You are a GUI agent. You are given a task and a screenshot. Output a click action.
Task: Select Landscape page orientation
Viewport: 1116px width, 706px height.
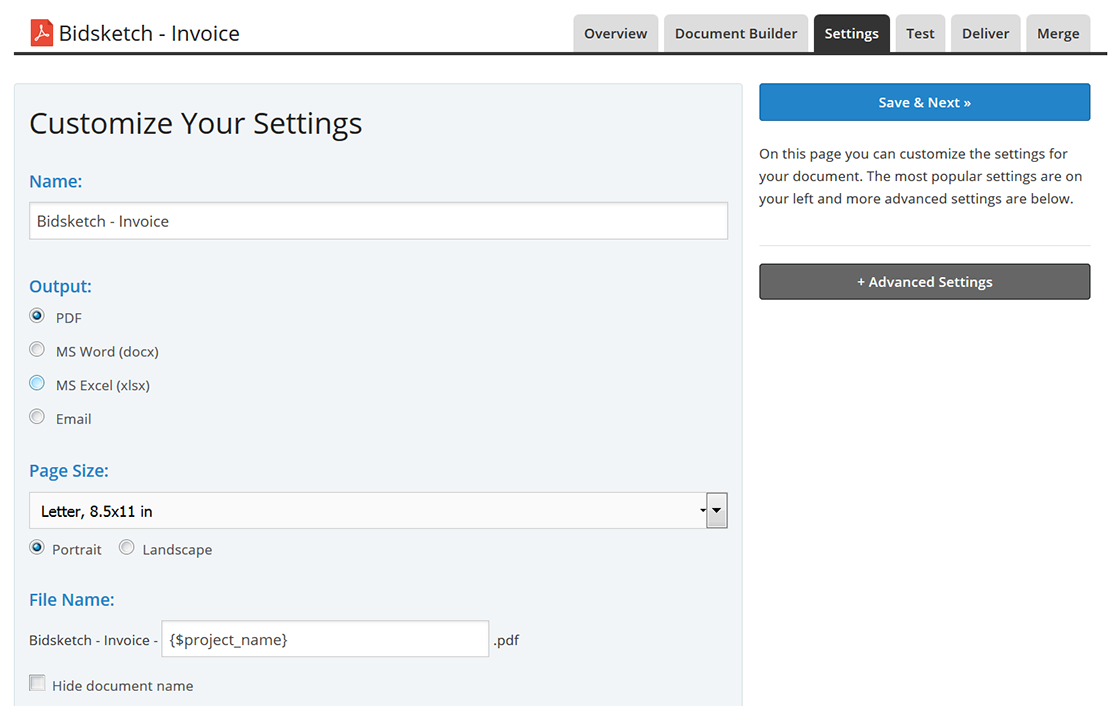[x=127, y=548]
